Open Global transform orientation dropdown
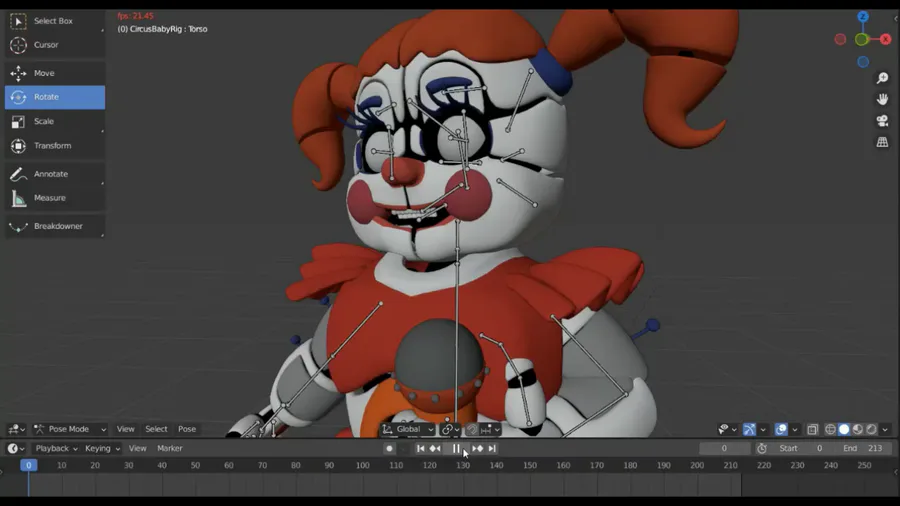This screenshot has height=506, width=900. click(x=408, y=429)
